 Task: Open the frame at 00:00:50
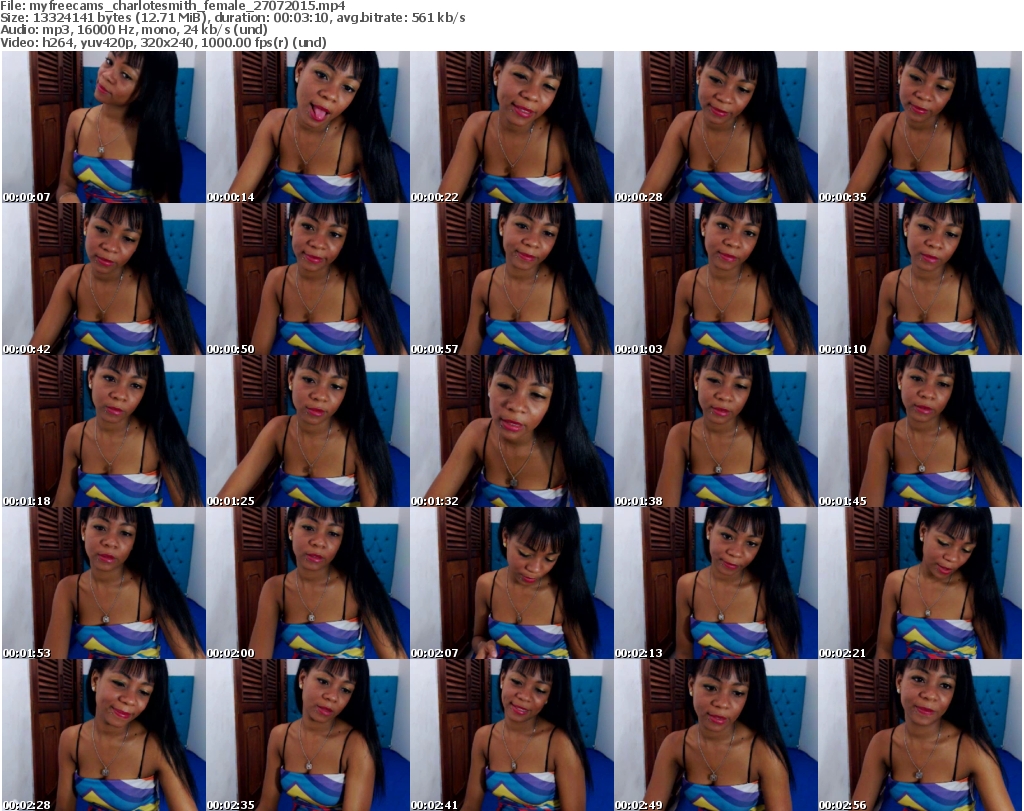(x=308, y=279)
